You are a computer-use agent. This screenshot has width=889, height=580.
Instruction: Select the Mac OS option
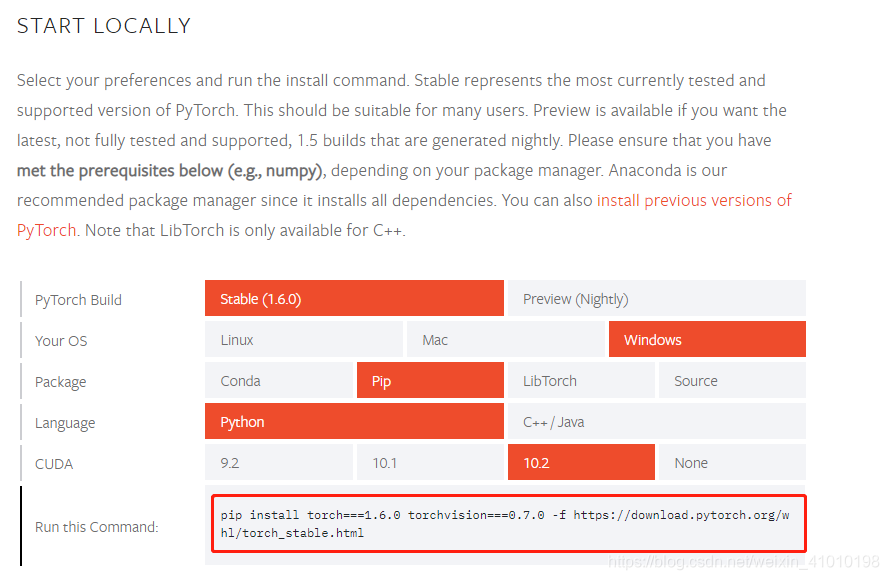(505, 339)
